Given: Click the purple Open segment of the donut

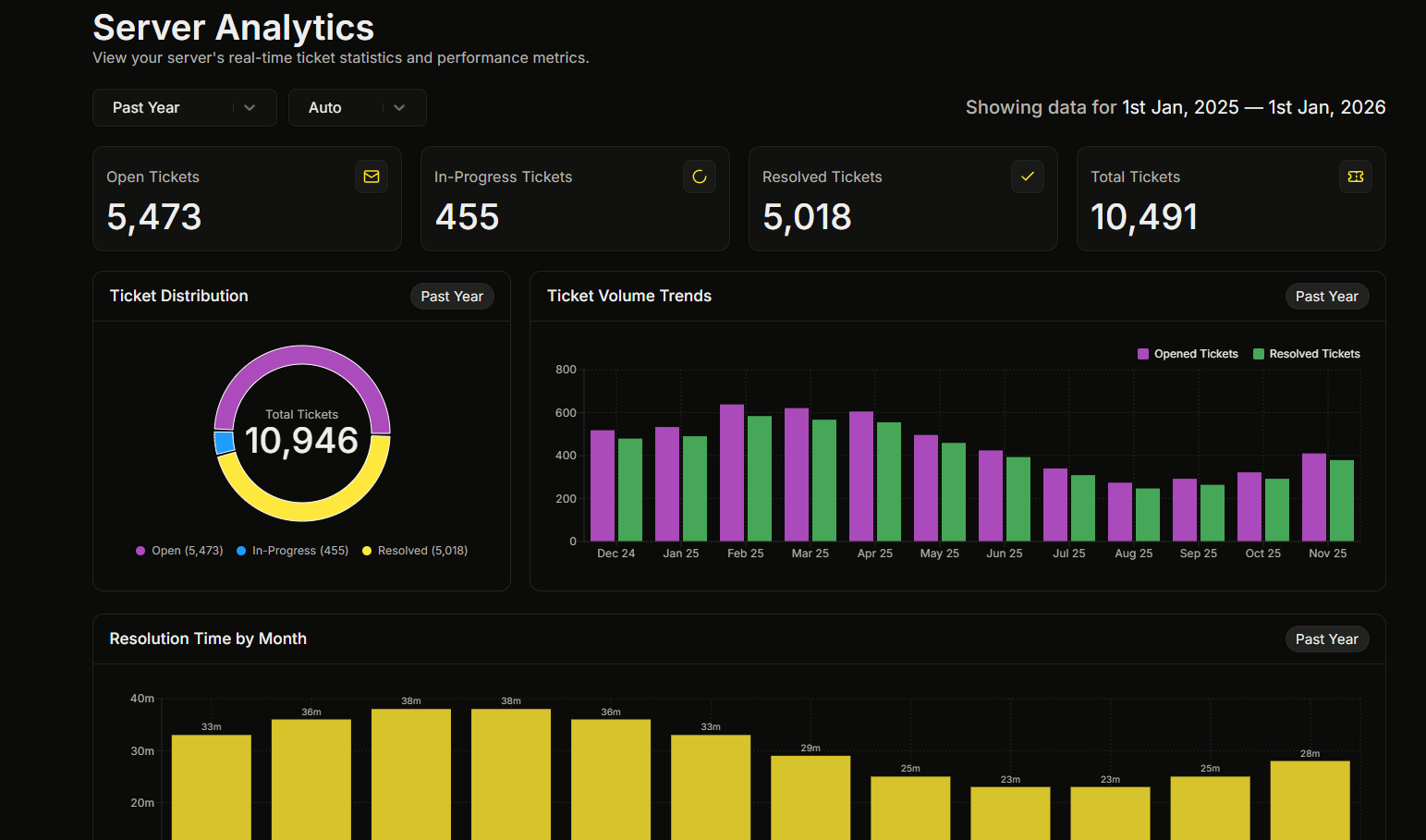Looking at the screenshot, I should [302, 354].
